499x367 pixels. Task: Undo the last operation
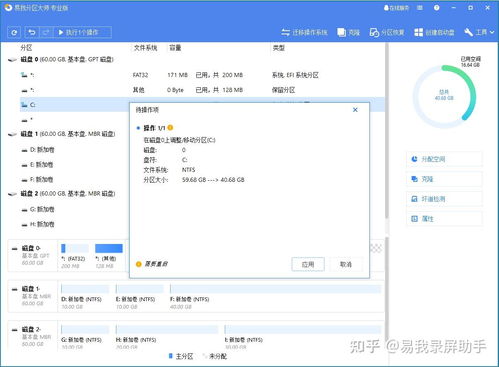[x=32, y=32]
